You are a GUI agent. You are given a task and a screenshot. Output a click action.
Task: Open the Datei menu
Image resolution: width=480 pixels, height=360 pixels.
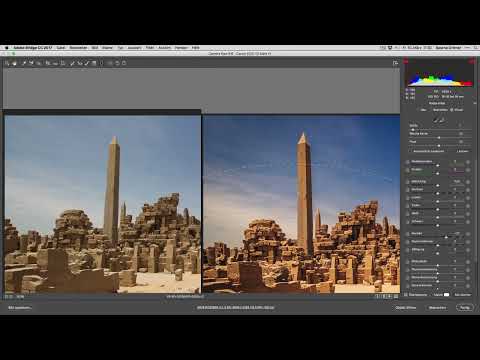tap(61, 48)
